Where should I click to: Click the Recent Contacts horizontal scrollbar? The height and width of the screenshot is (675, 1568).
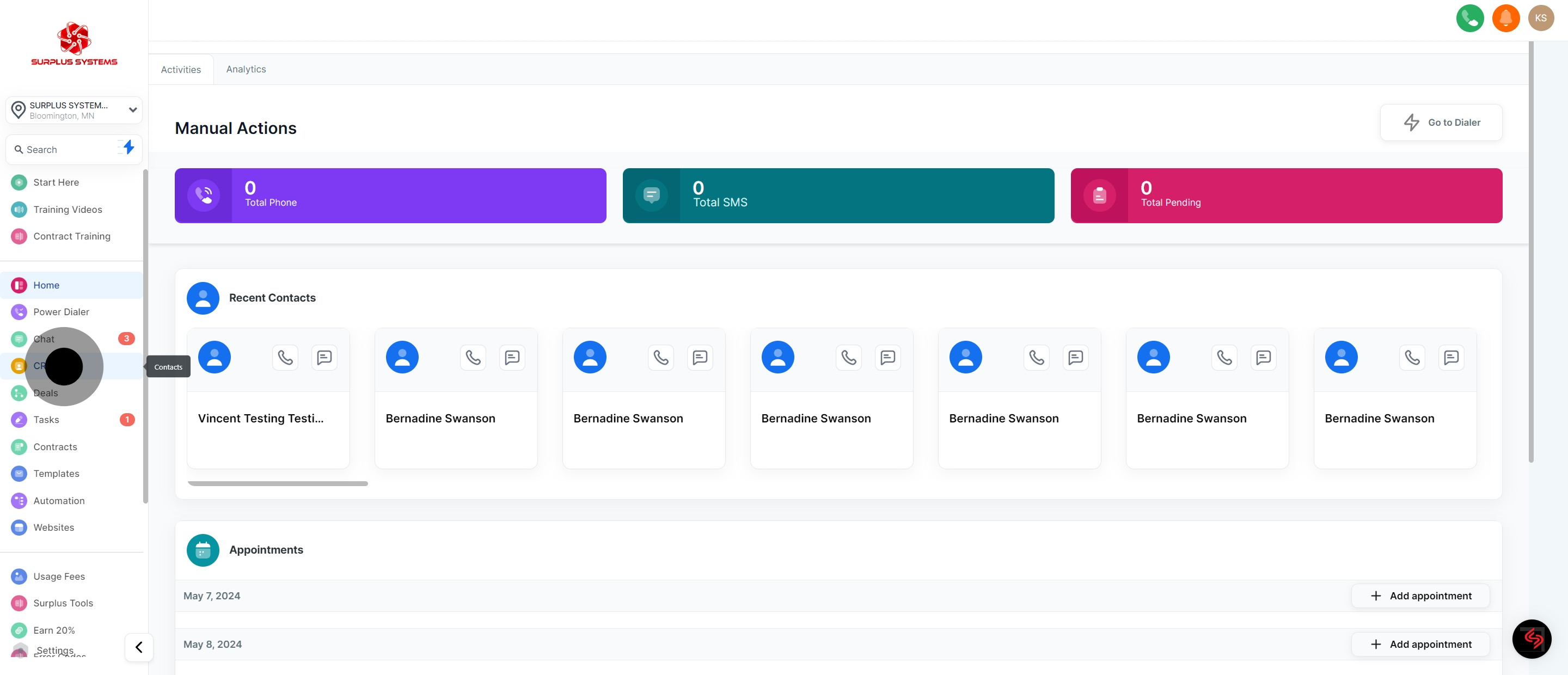tap(278, 484)
